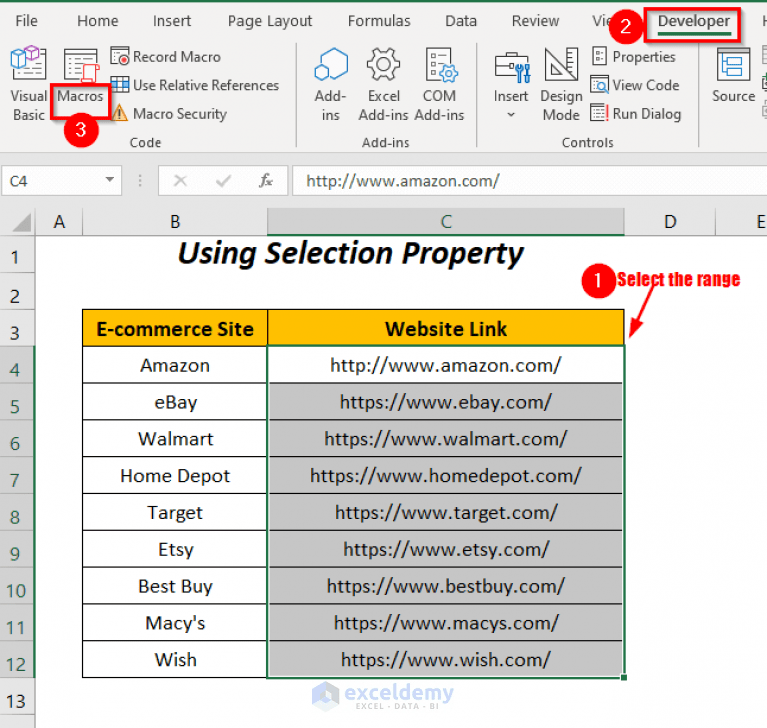This screenshot has width=767, height=728.
Task: Open the File tab
Action: click(26, 21)
